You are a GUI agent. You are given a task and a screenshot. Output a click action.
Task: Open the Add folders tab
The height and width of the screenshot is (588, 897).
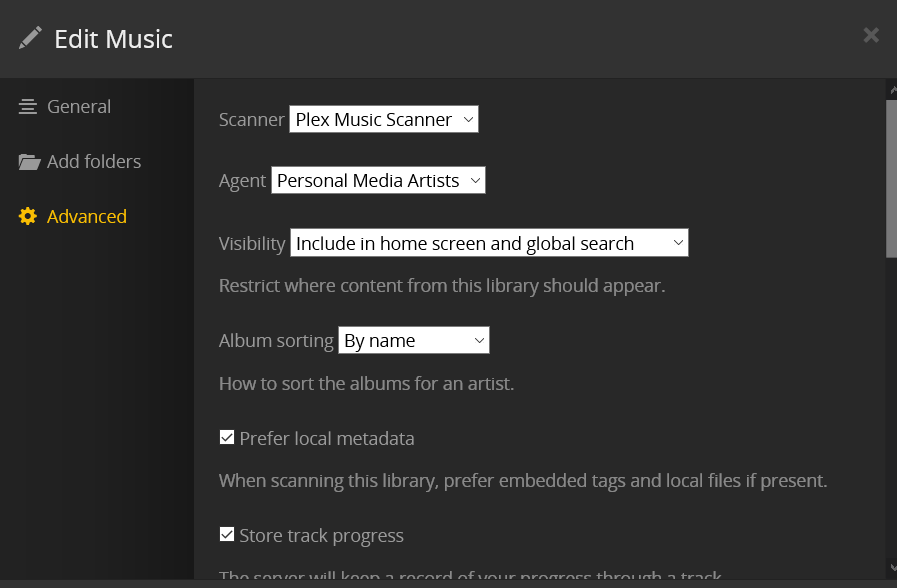[94, 162]
